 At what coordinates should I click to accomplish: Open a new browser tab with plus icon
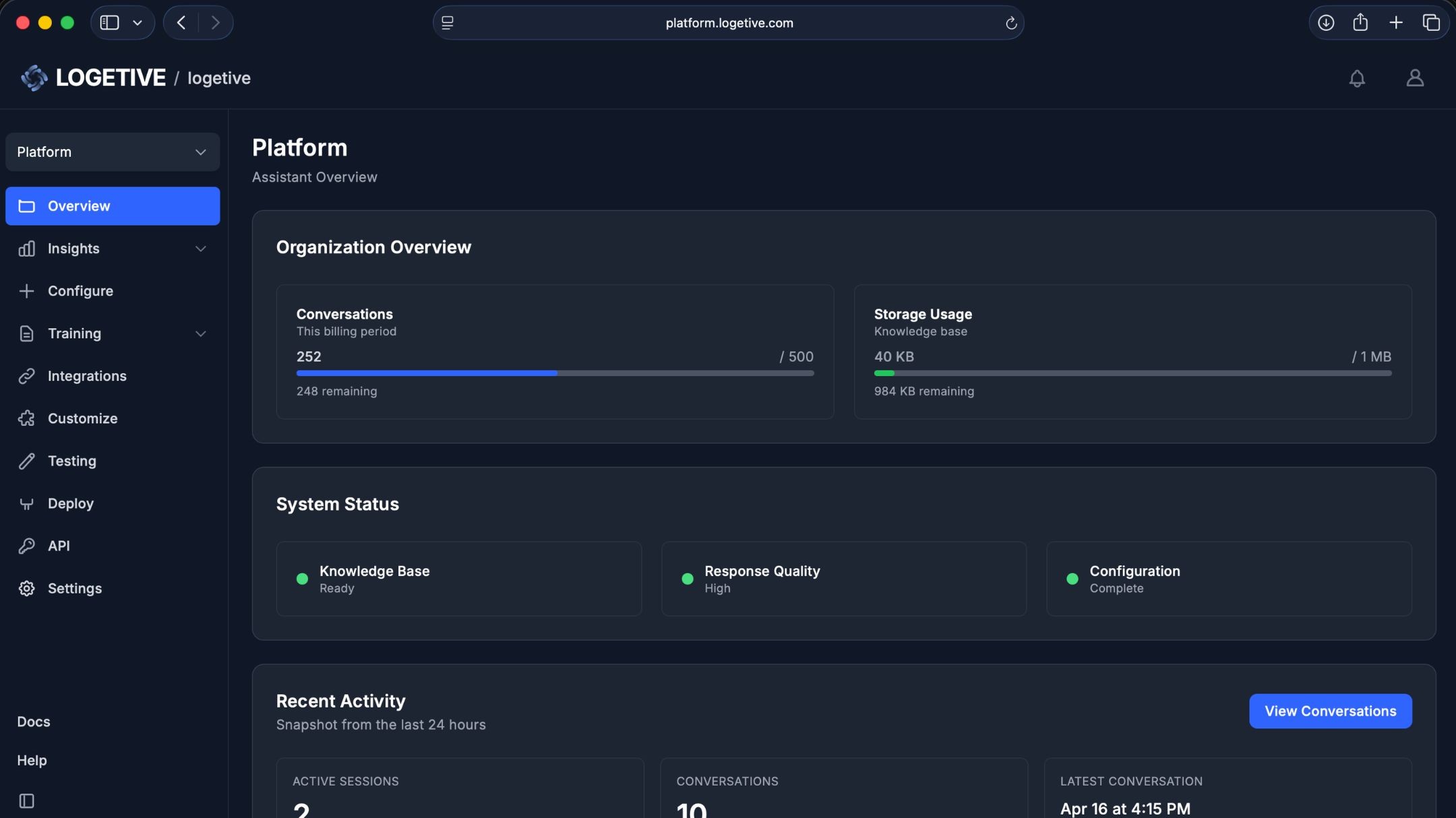click(x=1396, y=22)
